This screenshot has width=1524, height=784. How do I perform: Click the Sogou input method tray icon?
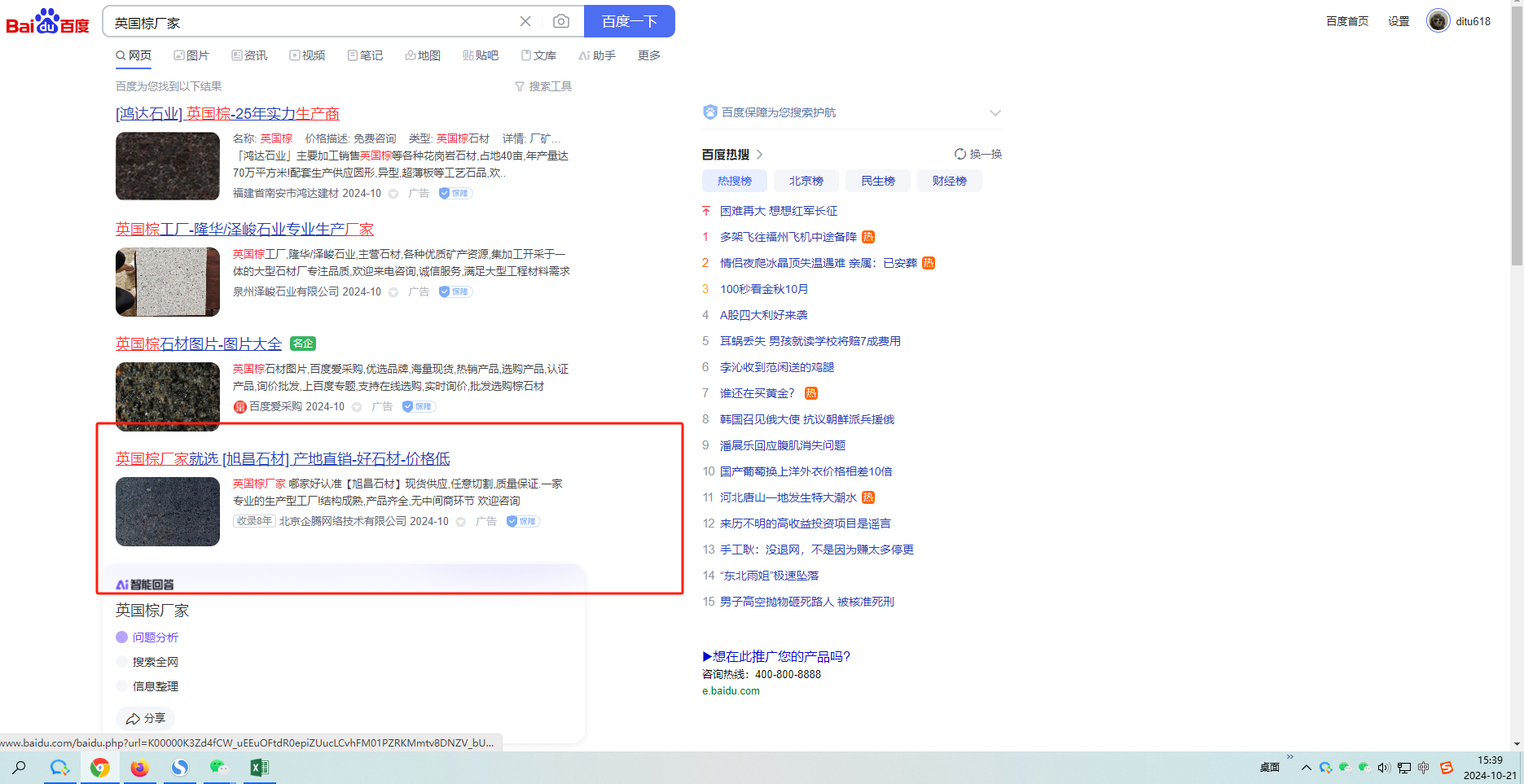pyautogui.click(x=1447, y=768)
